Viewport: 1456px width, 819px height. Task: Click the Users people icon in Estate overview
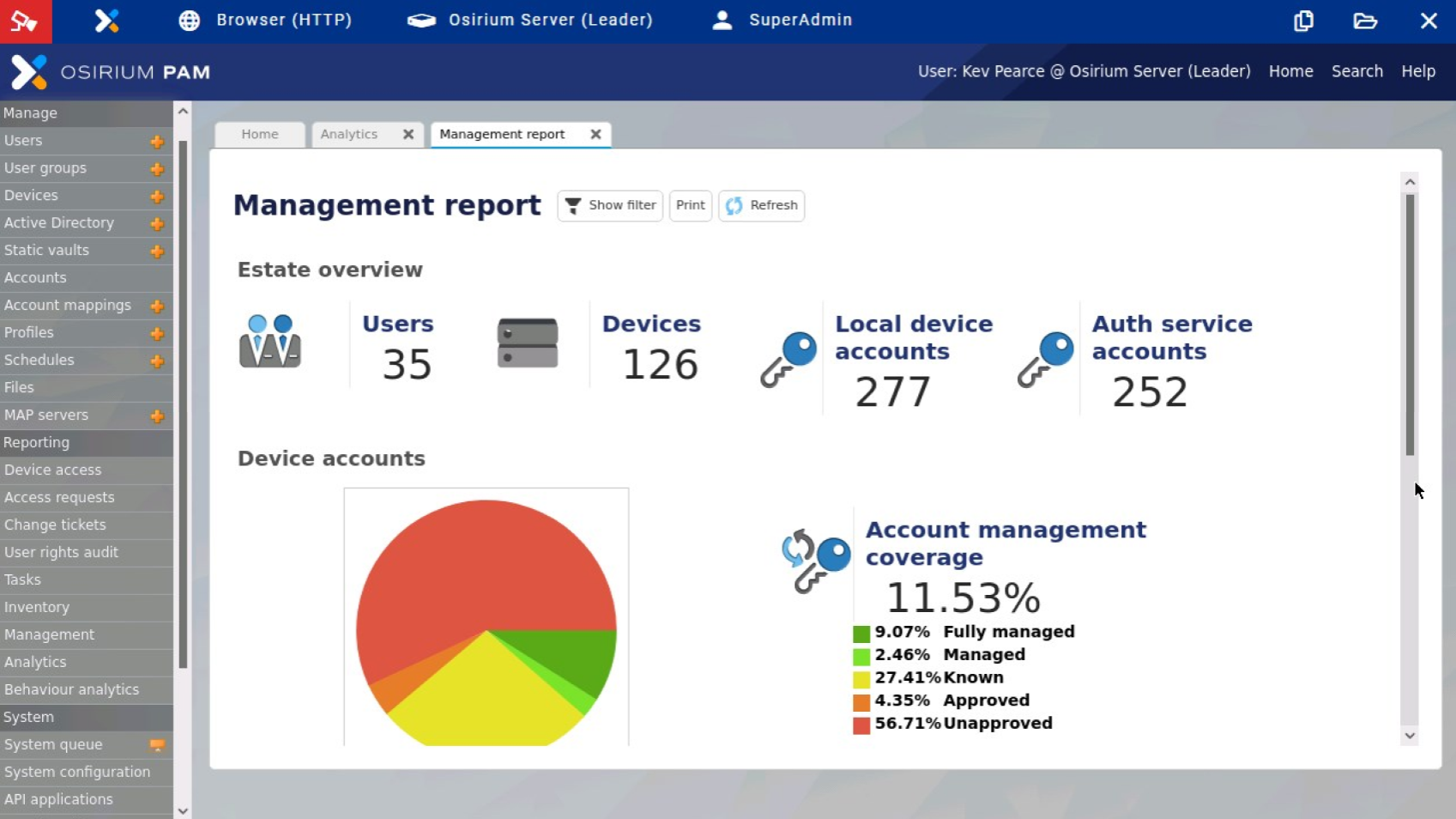coord(270,341)
